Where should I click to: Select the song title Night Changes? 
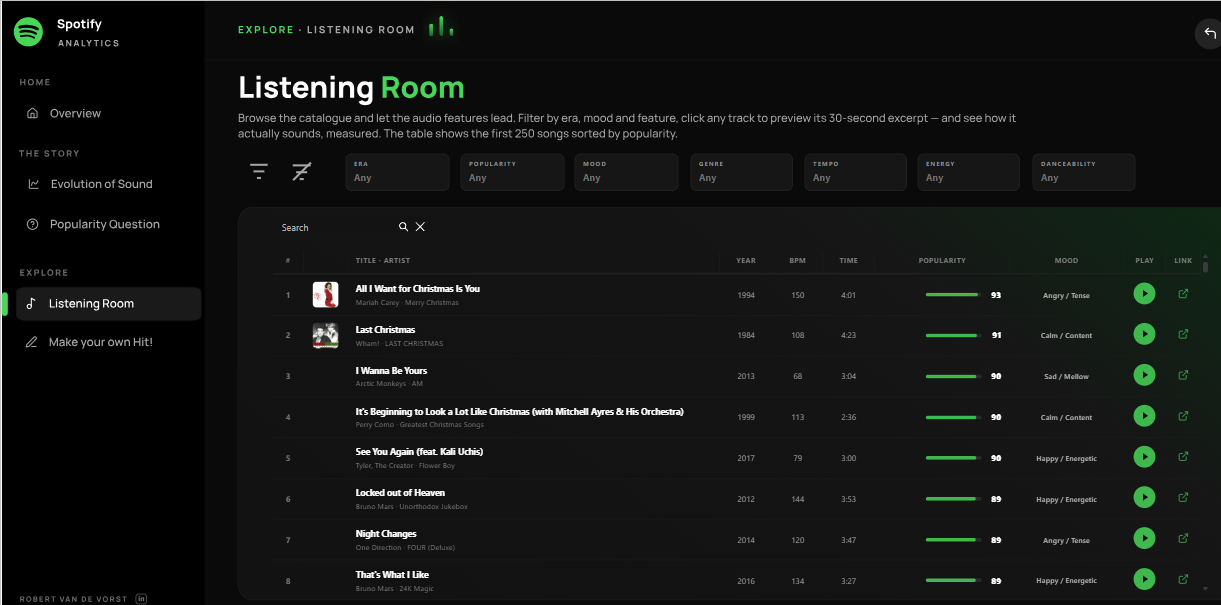(x=386, y=533)
